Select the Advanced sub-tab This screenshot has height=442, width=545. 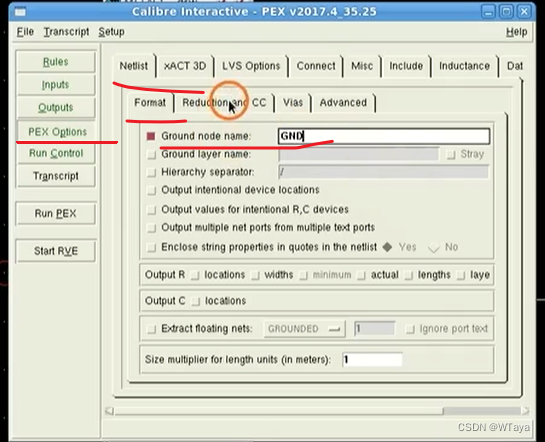[343, 103]
